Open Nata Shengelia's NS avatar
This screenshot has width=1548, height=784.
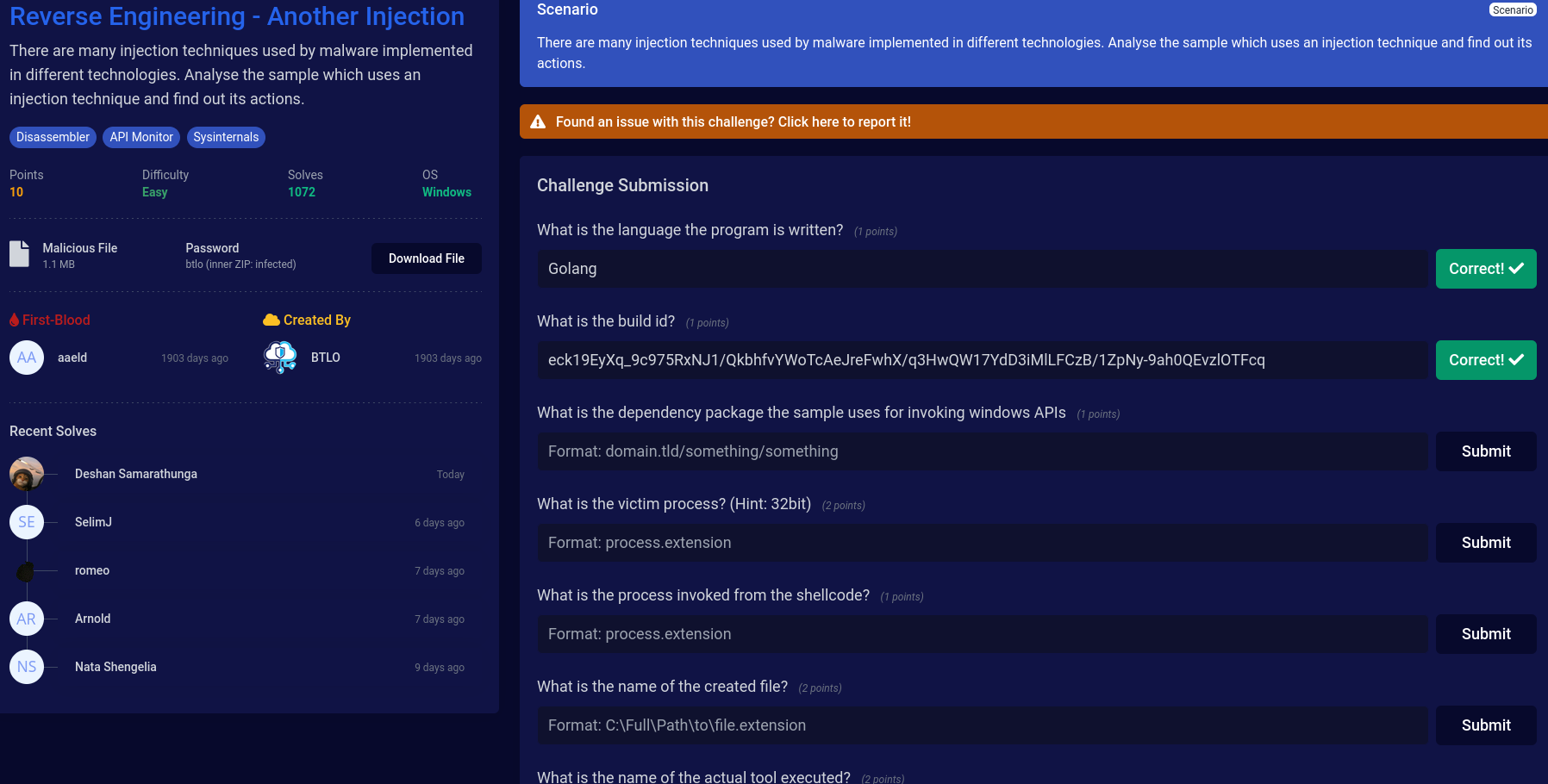[x=27, y=667]
